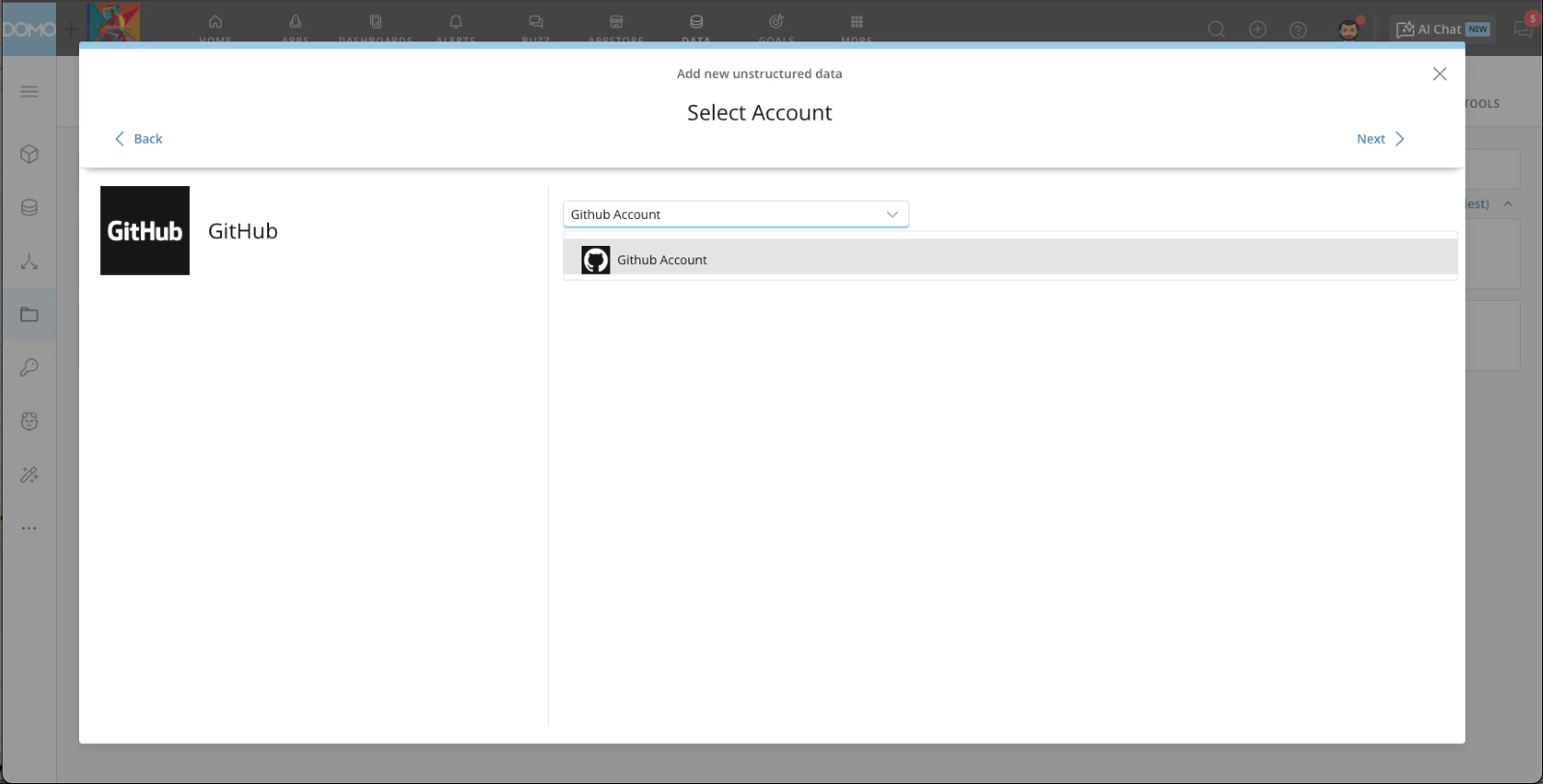The height and width of the screenshot is (784, 1543).
Task: Open the Buzz chat notifications icon
Action: tap(1524, 28)
